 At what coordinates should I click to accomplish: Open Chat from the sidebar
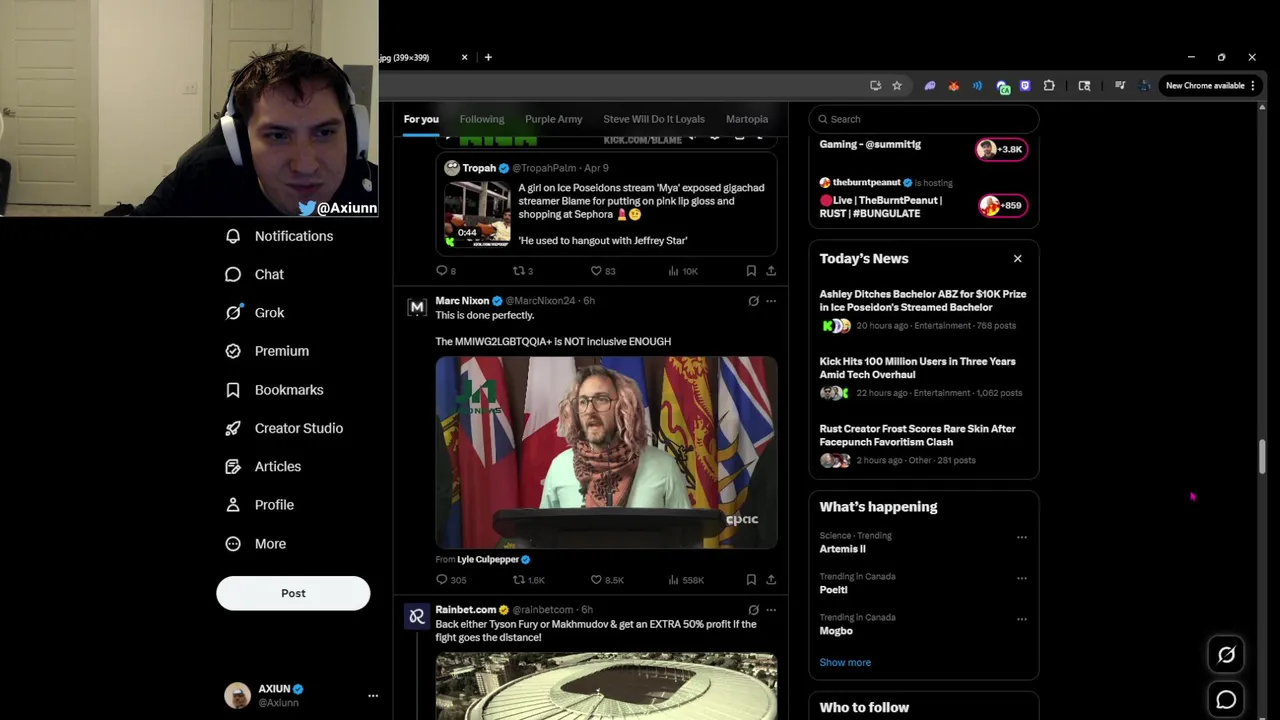(x=255, y=274)
